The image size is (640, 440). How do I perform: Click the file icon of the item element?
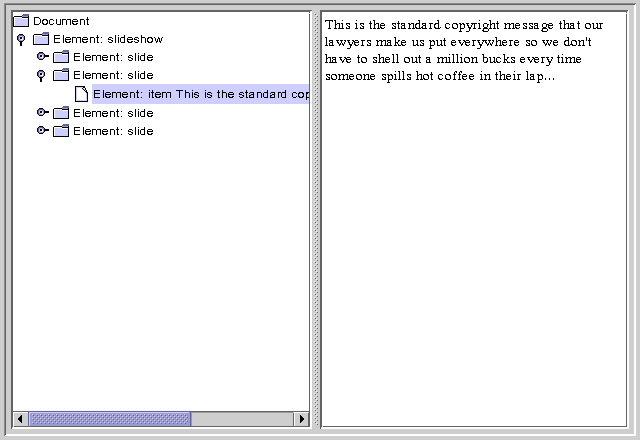(81, 94)
